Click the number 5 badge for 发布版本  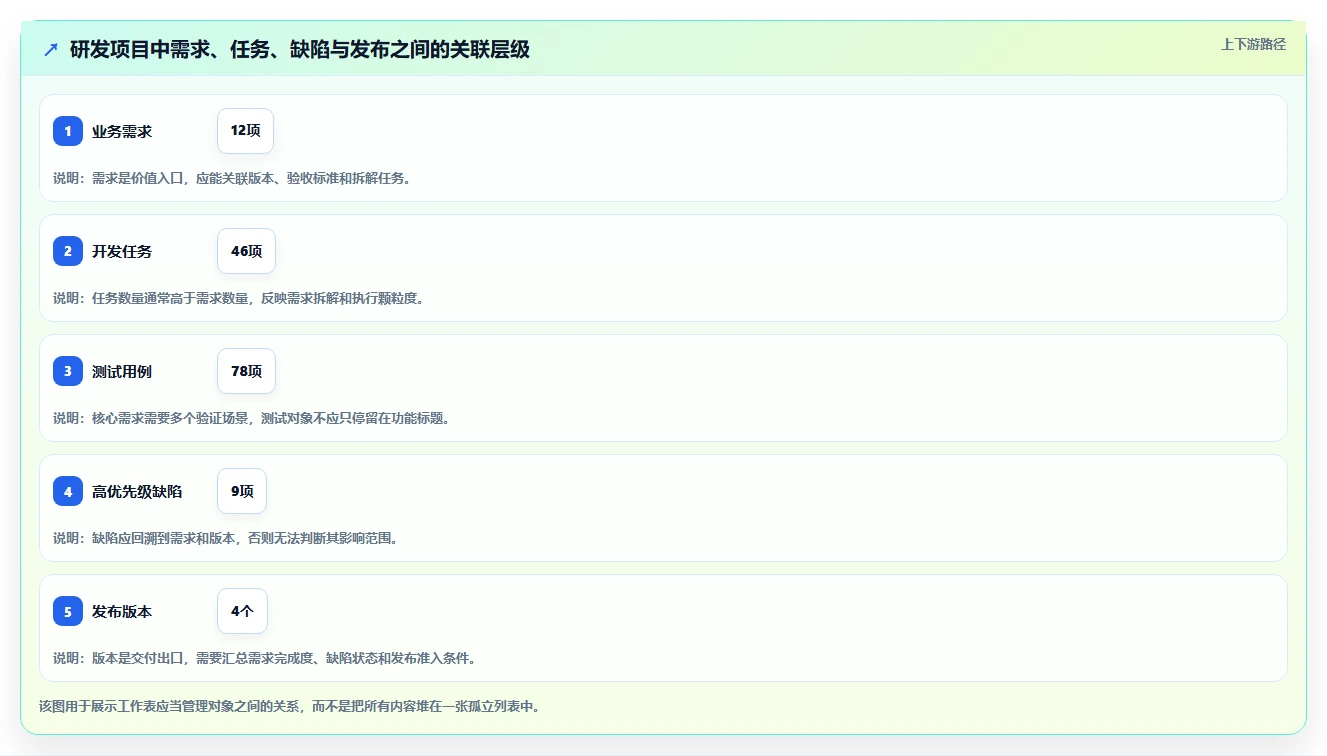[68, 611]
